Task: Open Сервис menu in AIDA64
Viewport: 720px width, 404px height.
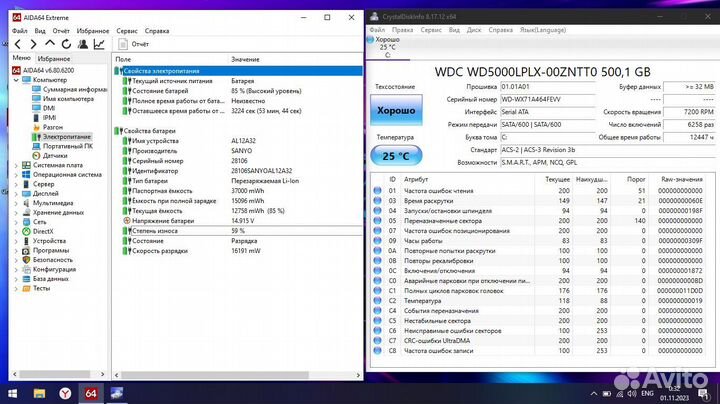Action: click(x=127, y=31)
